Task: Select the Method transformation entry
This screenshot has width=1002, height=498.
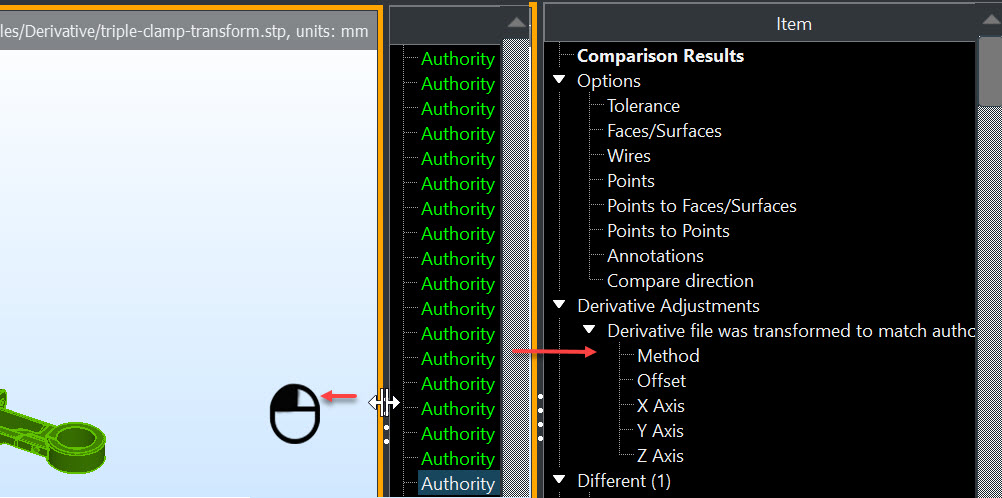Action: pyautogui.click(x=668, y=356)
